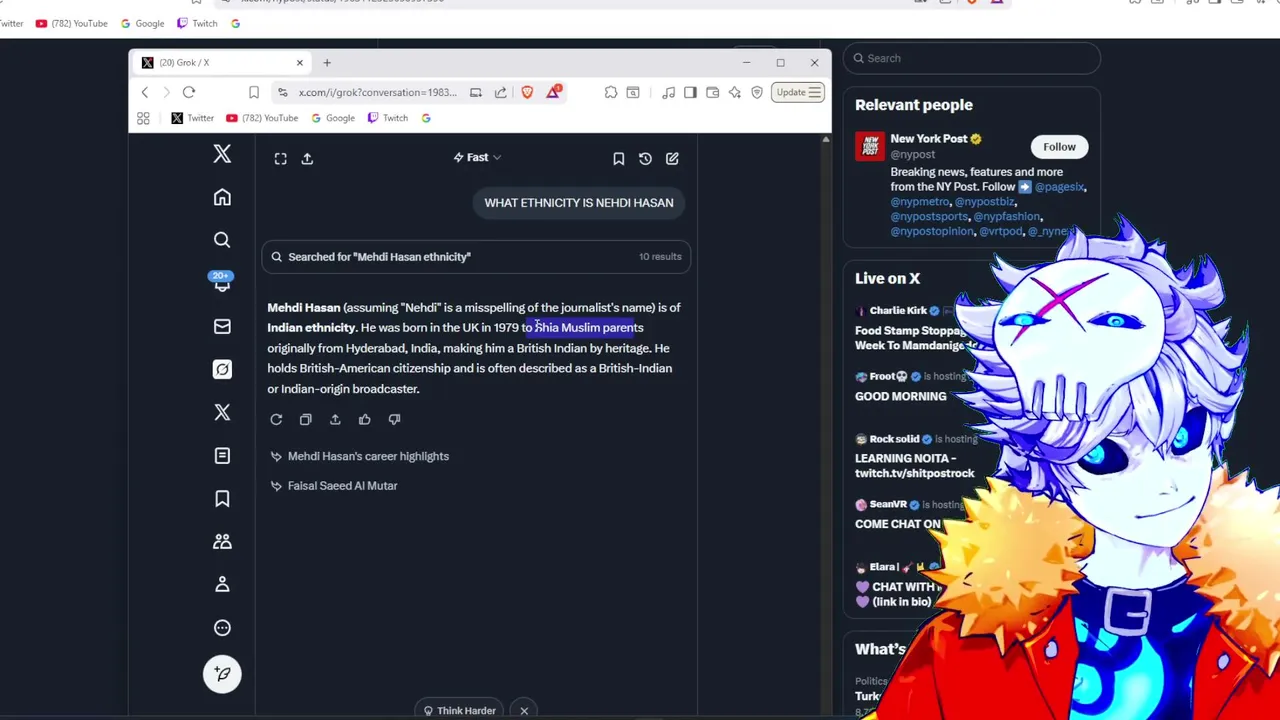
Task: Click the browser Update menu button
Action: [x=798, y=92]
